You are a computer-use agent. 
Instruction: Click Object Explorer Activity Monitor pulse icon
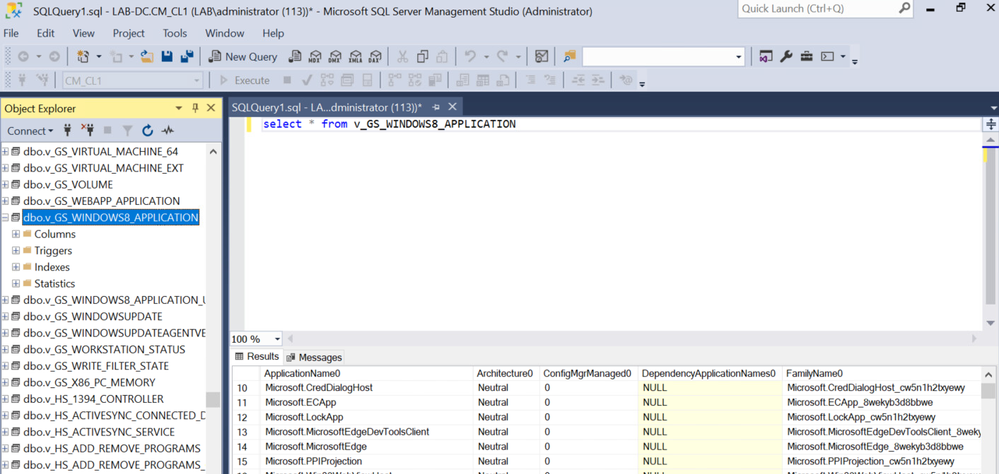click(168, 131)
